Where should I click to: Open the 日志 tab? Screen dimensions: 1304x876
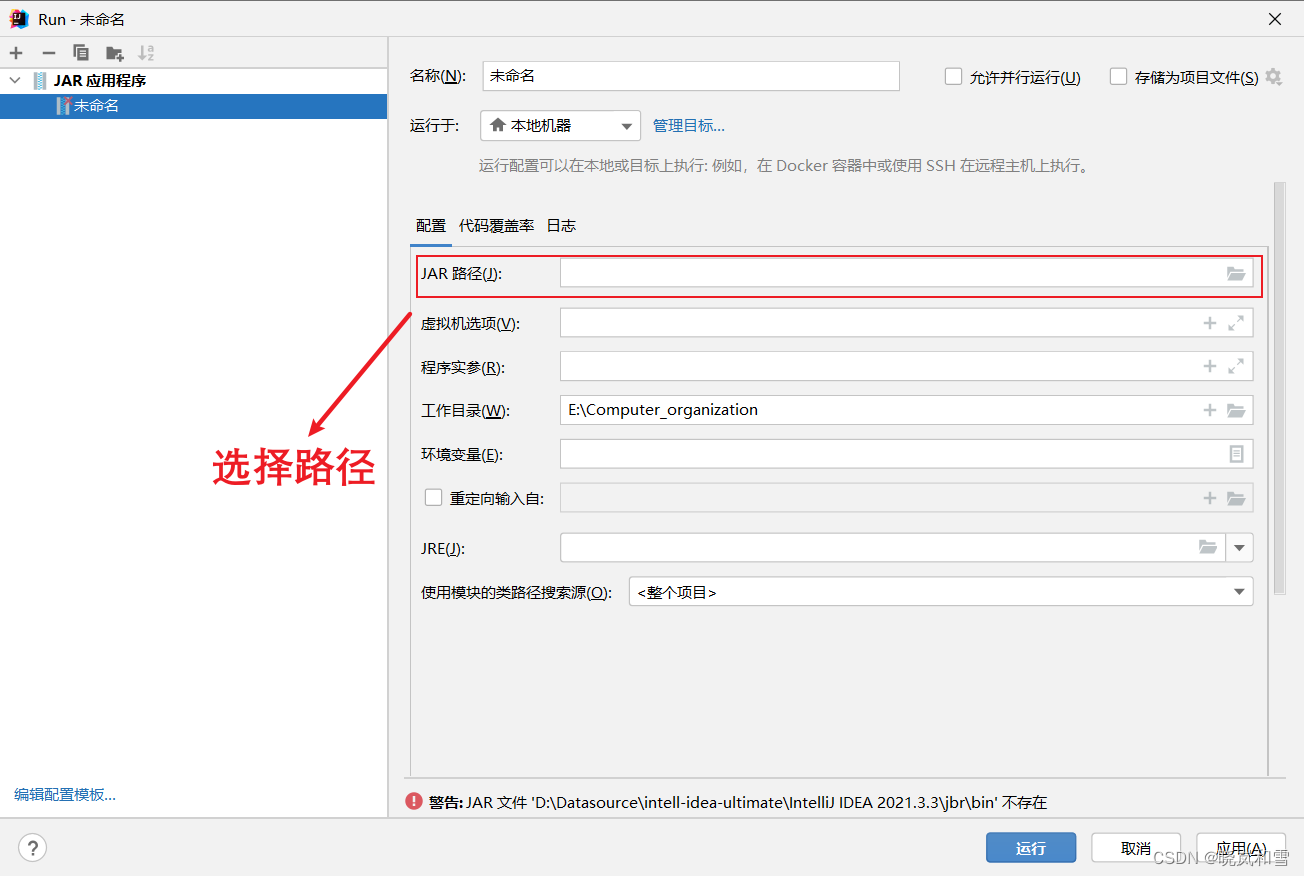(x=561, y=225)
